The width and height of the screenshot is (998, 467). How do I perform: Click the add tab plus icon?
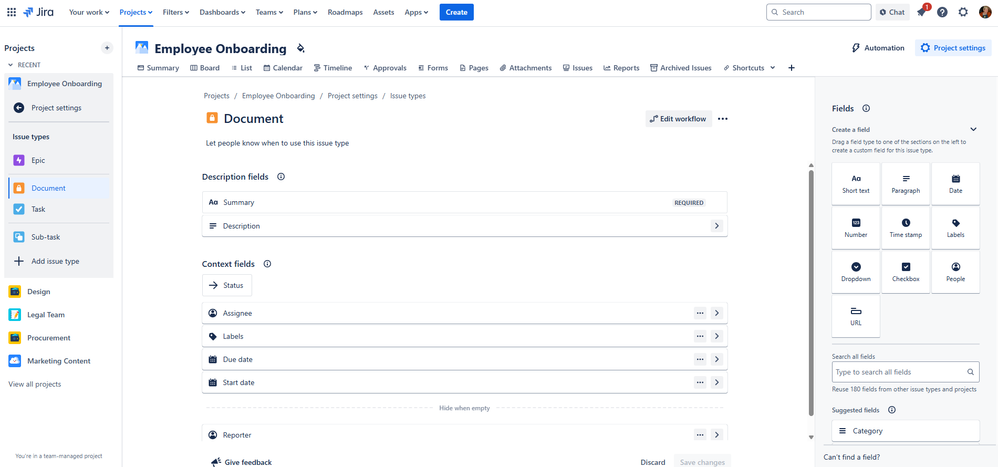click(x=791, y=67)
